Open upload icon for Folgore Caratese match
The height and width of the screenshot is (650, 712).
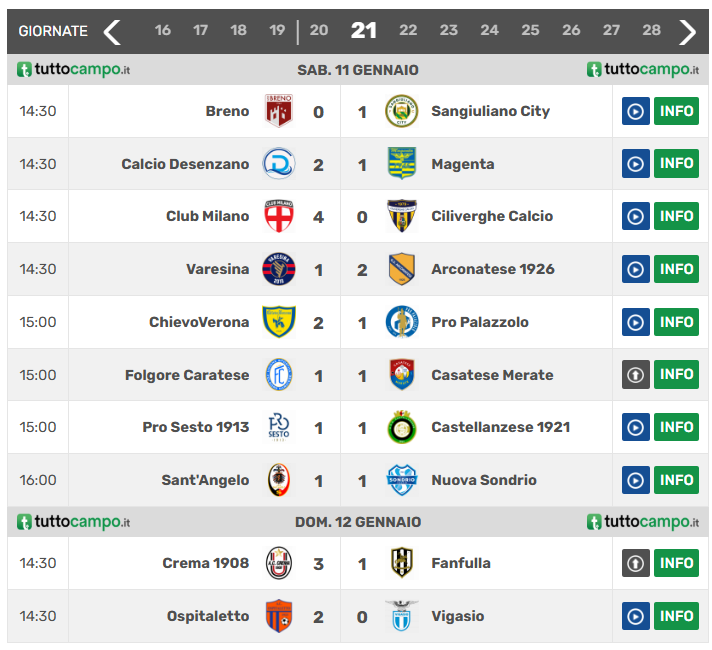click(635, 375)
